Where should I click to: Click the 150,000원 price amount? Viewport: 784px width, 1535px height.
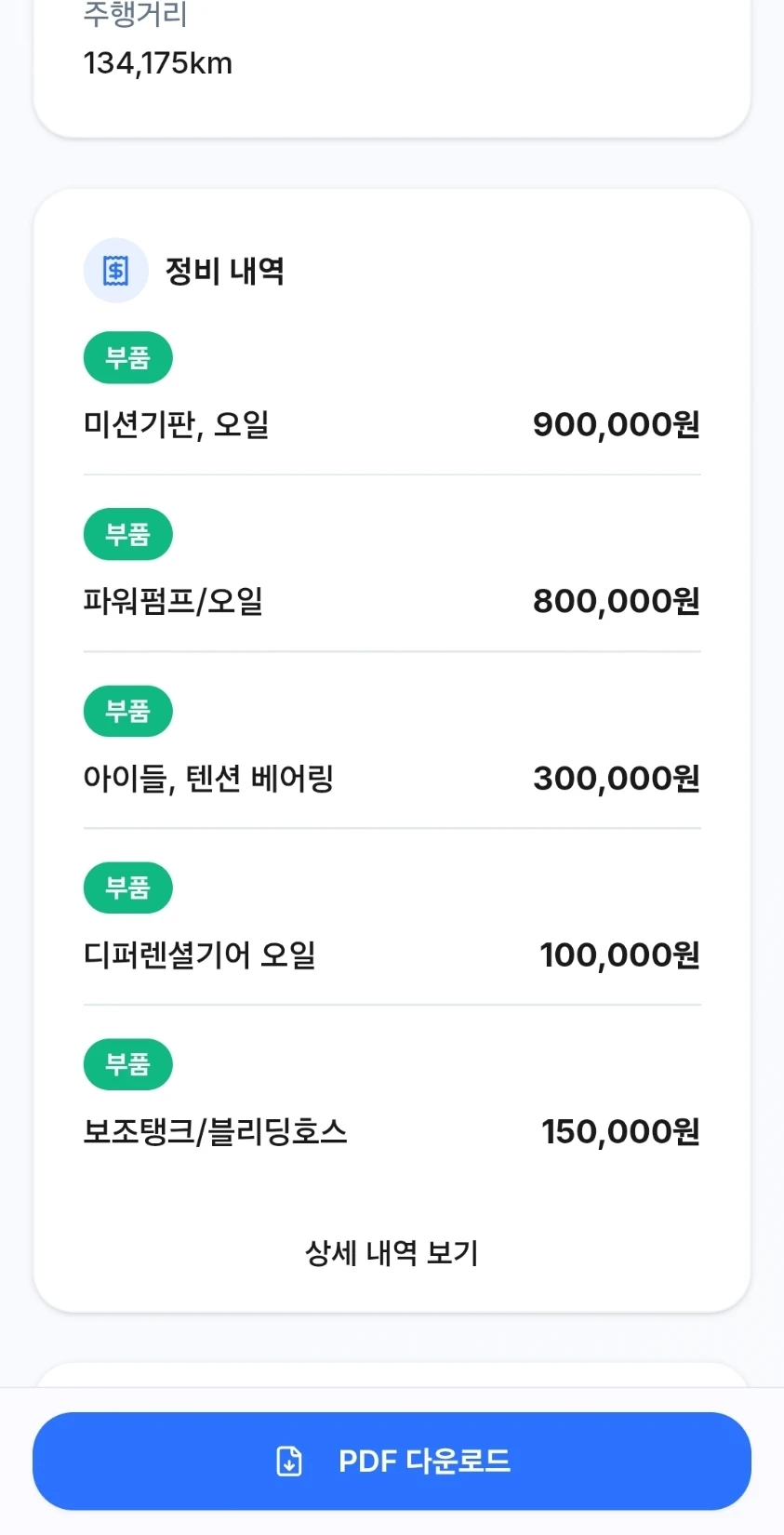(620, 1131)
